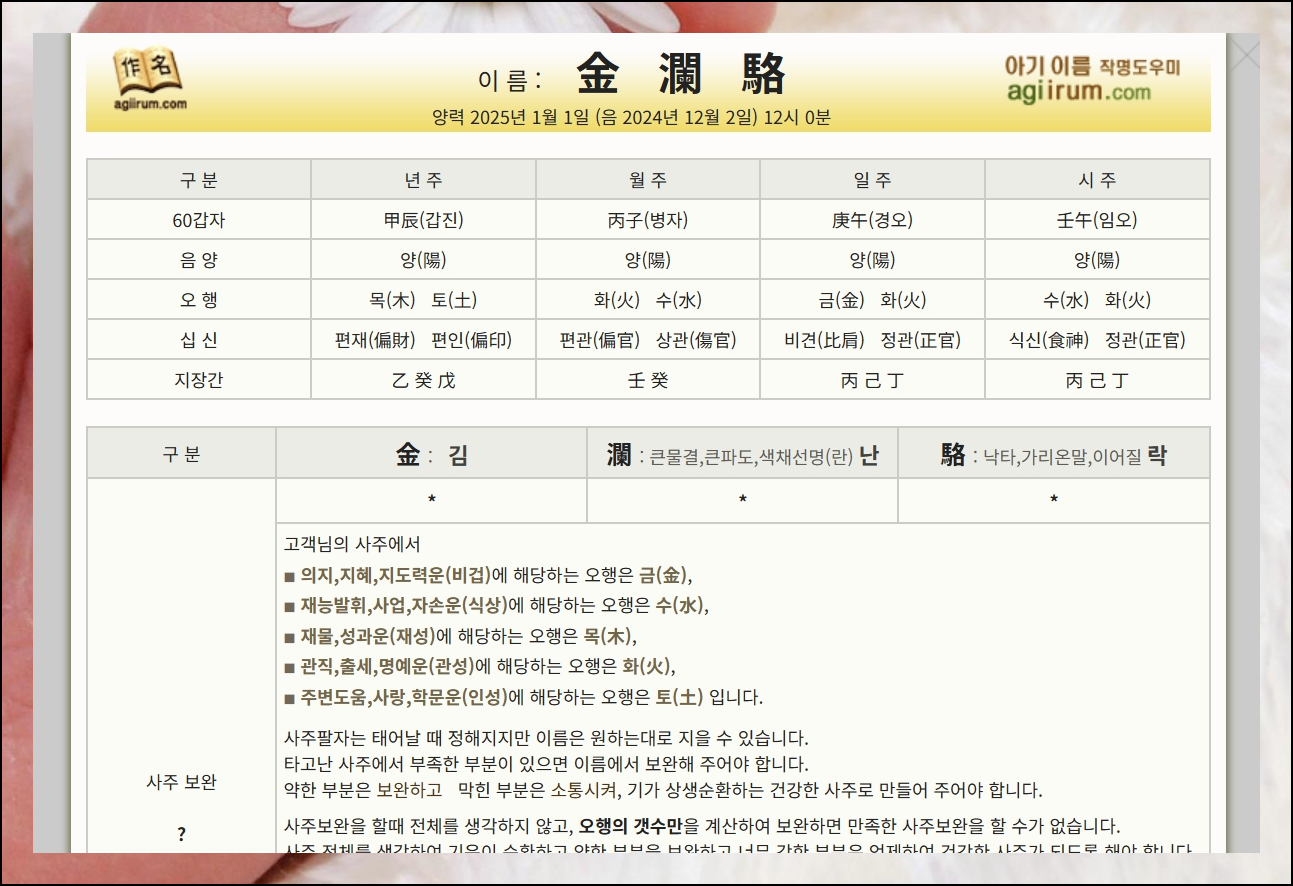Click the sentence starting 약한 부분은 보완하고

pyautogui.click(x=663, y=790)
